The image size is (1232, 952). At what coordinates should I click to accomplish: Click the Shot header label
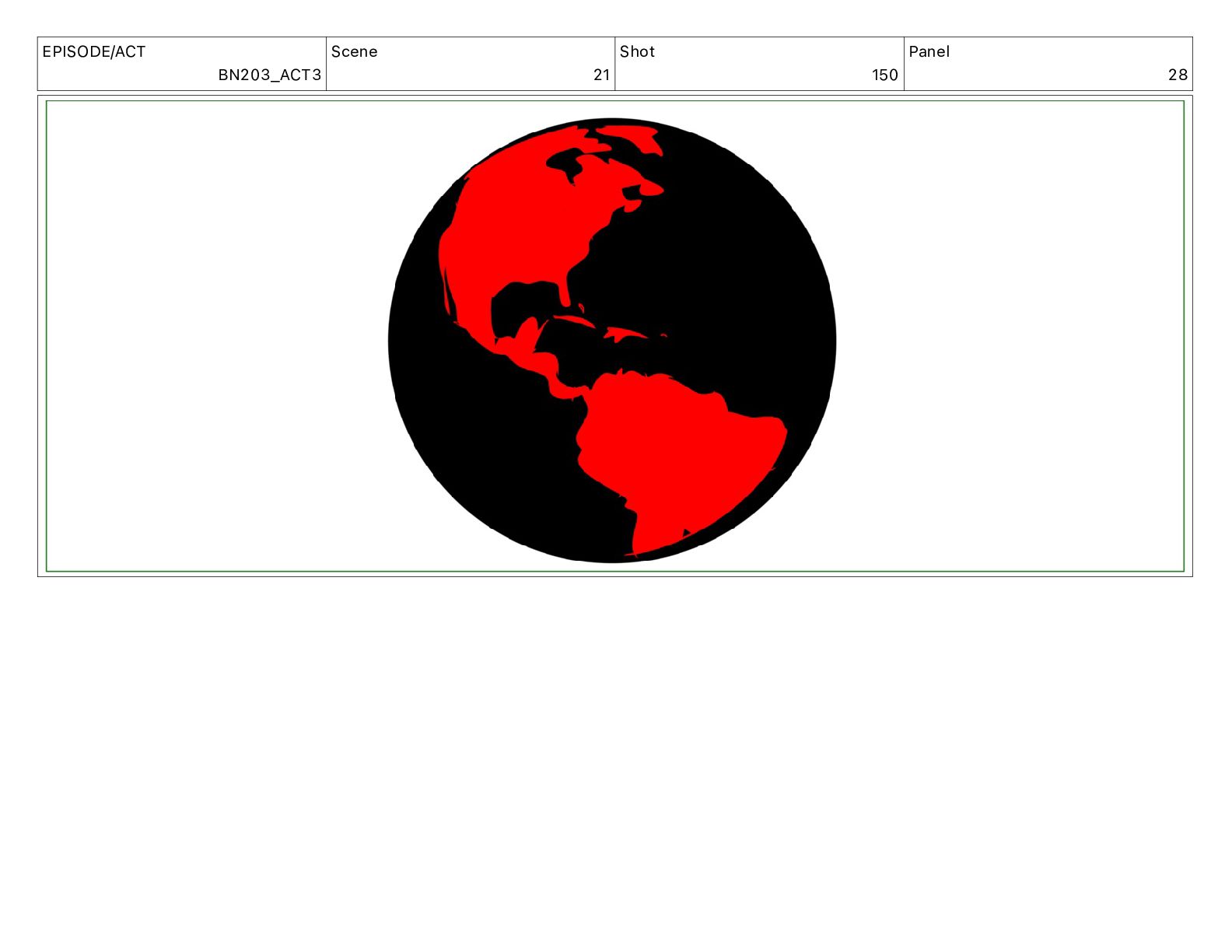pyautogui.click(x=637, y=52)
